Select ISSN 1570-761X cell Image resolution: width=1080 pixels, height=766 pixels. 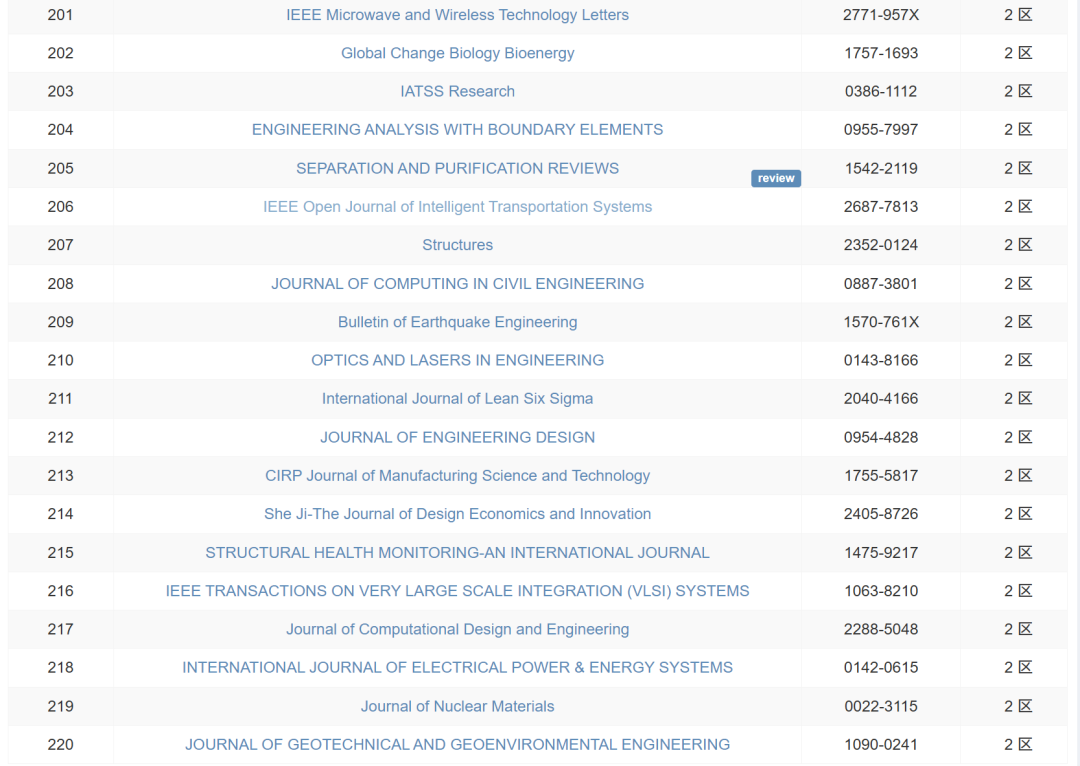881,322
